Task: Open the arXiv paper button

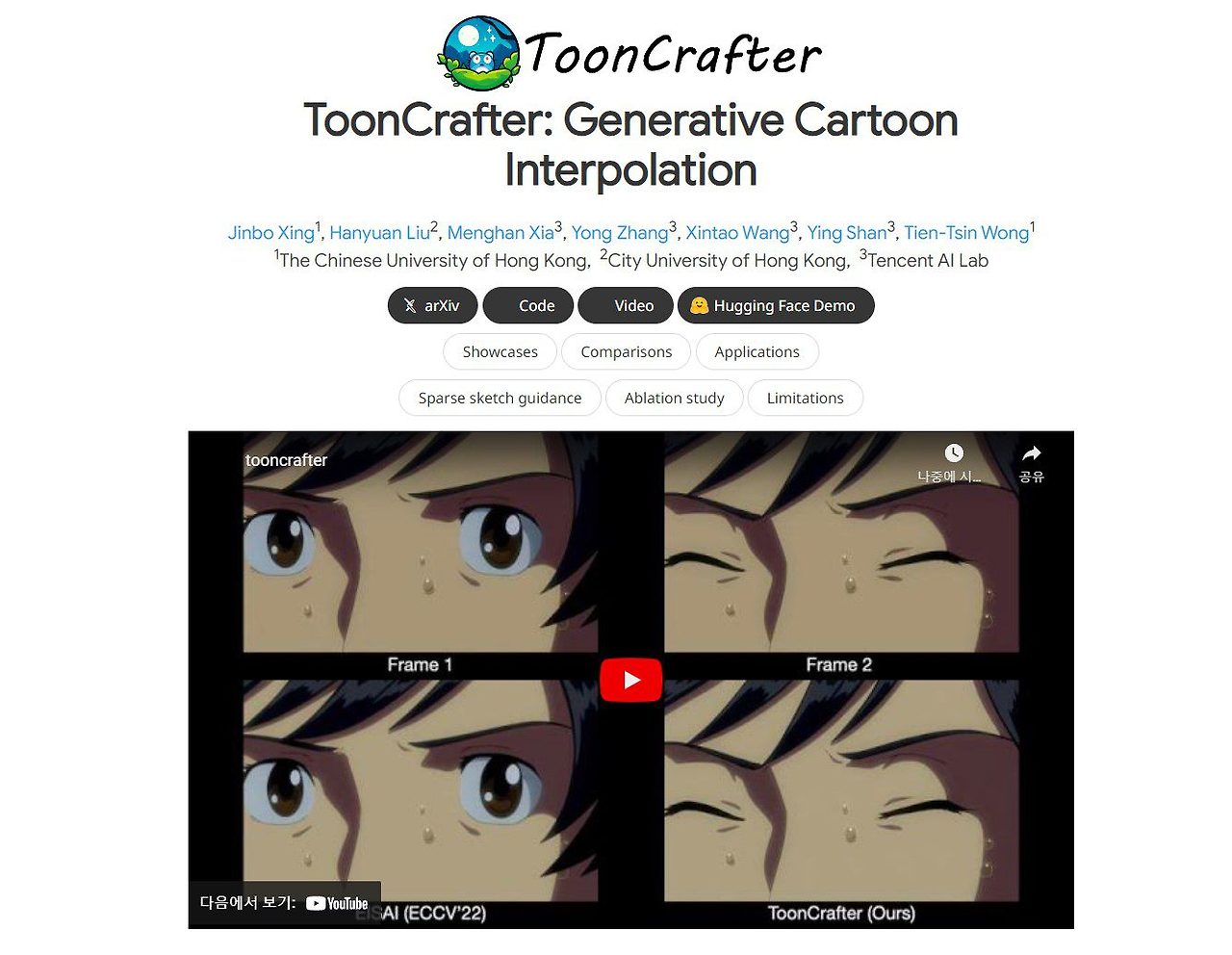Action: 432,305
